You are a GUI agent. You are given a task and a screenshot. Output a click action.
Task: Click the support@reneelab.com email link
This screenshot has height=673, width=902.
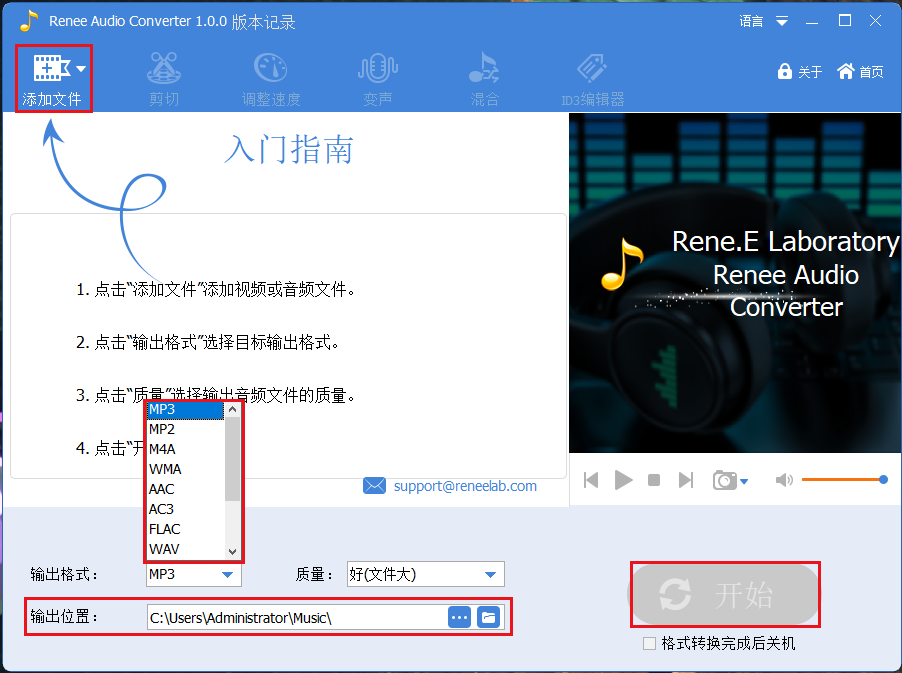coord(465,486)
